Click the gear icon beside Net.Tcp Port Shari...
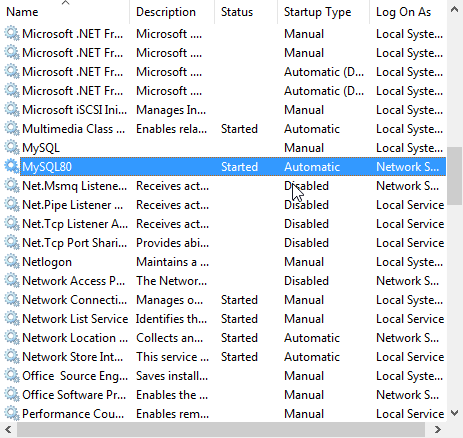The height and width of the screenshot is (438, 463). click(12, 243)
